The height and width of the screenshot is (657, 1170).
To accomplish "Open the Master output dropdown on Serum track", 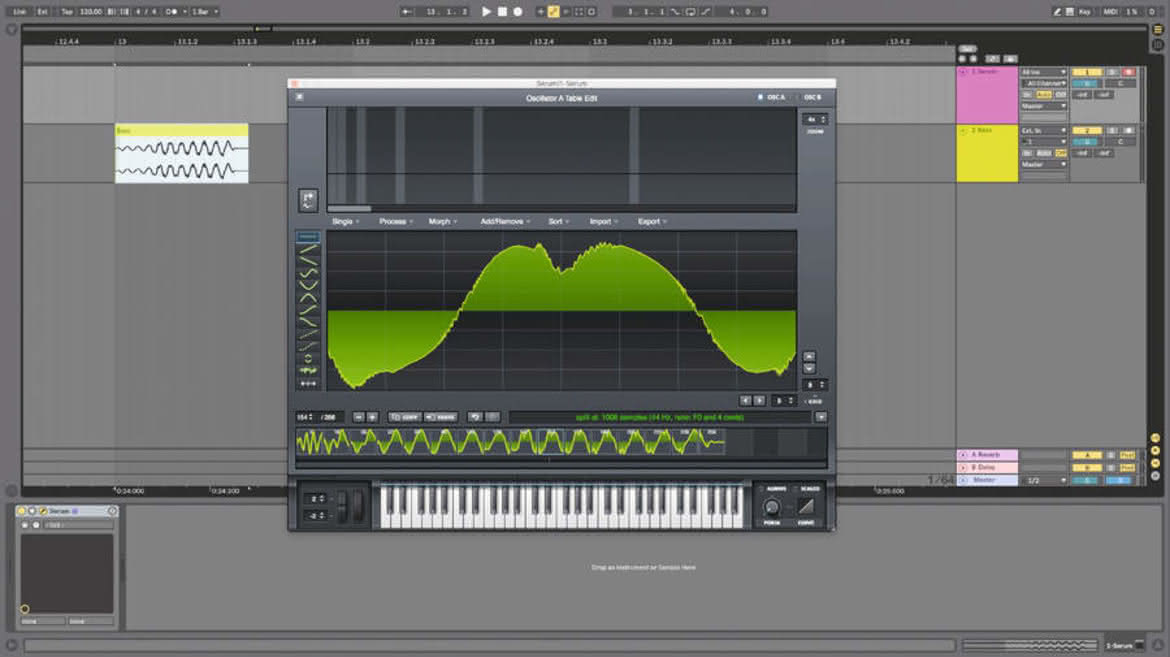I will pyautogui.click(x=1044, y=106).
